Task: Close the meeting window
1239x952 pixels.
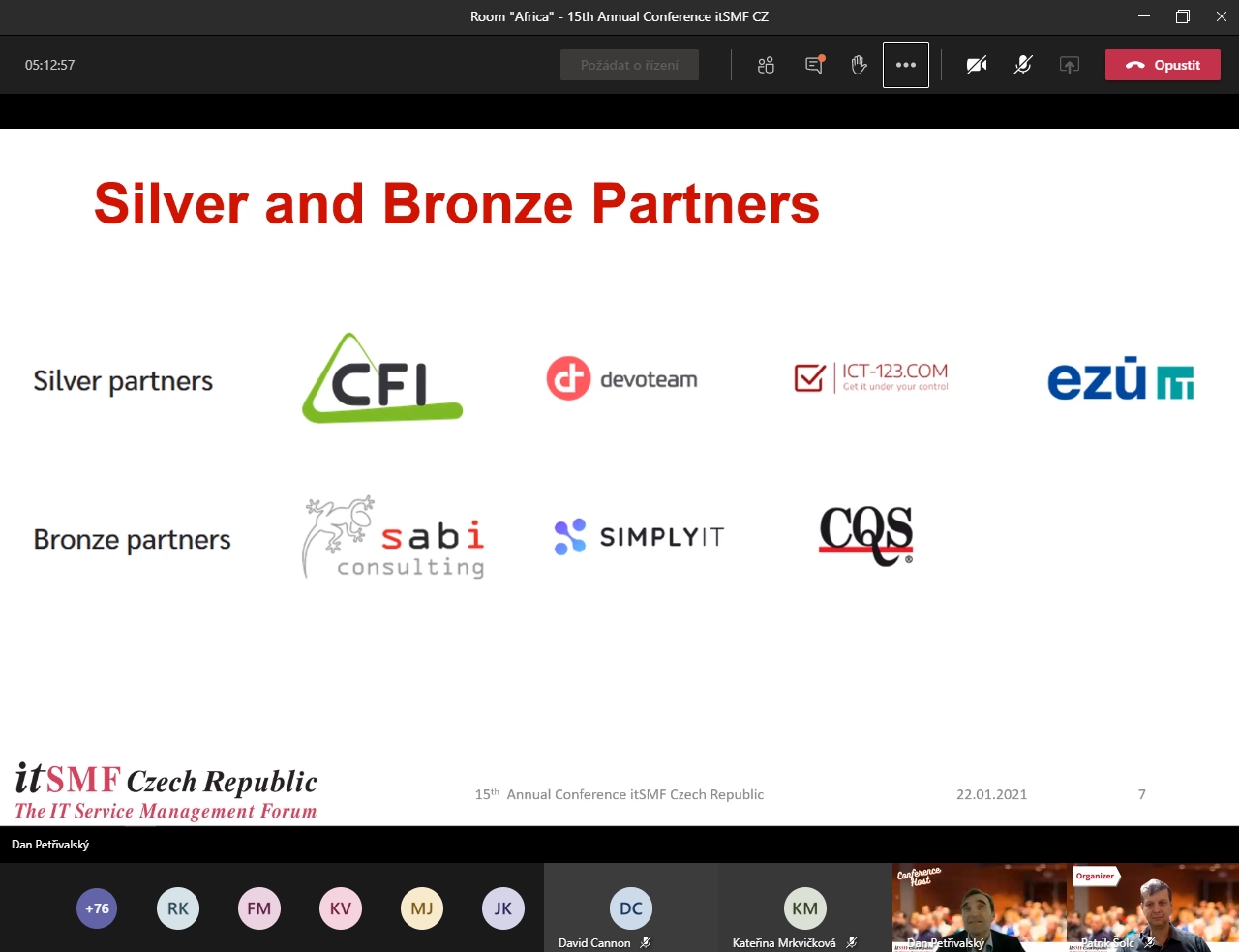Action: [1221, 16]
